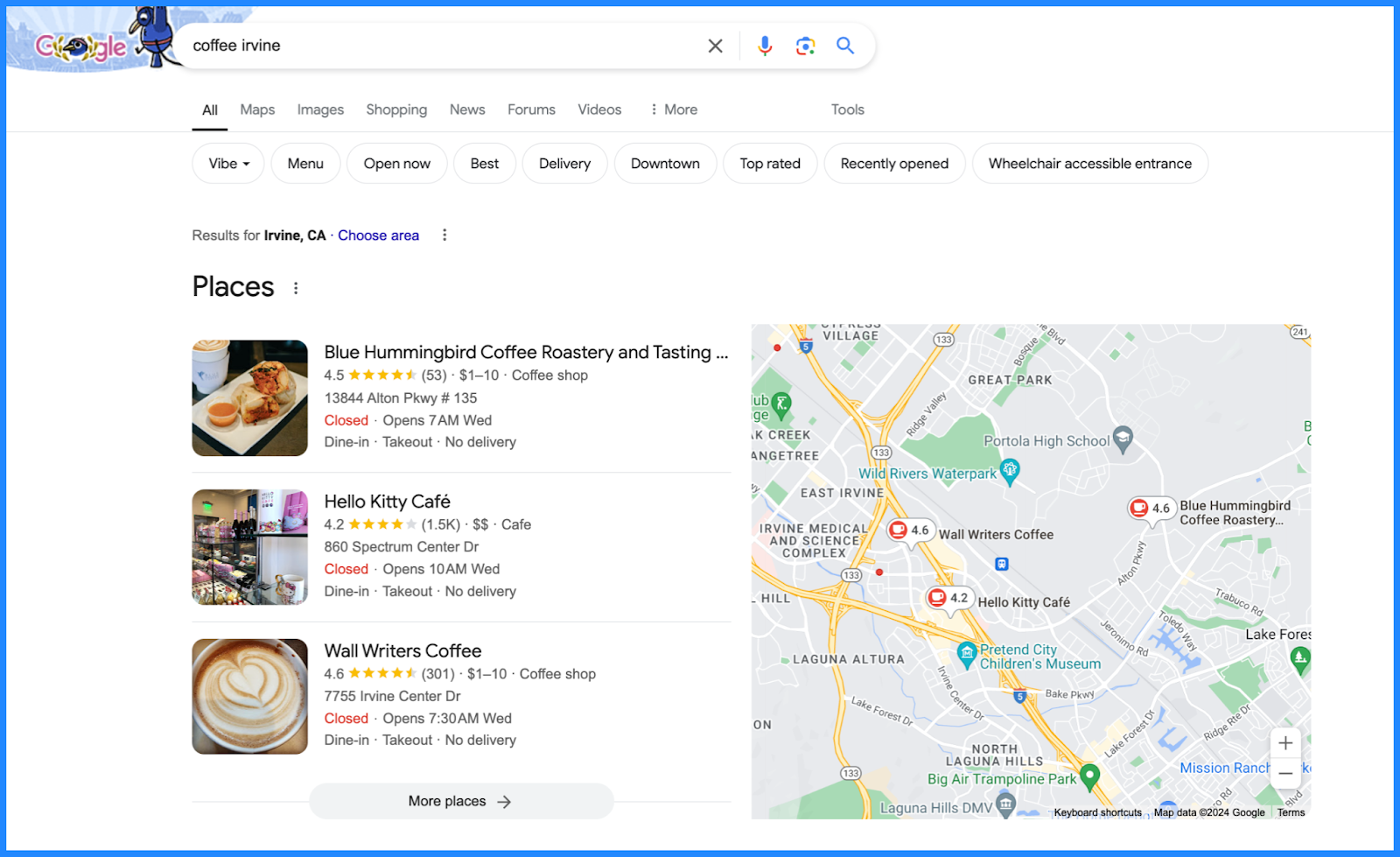Open the Shopping tab

click(396, 109)
